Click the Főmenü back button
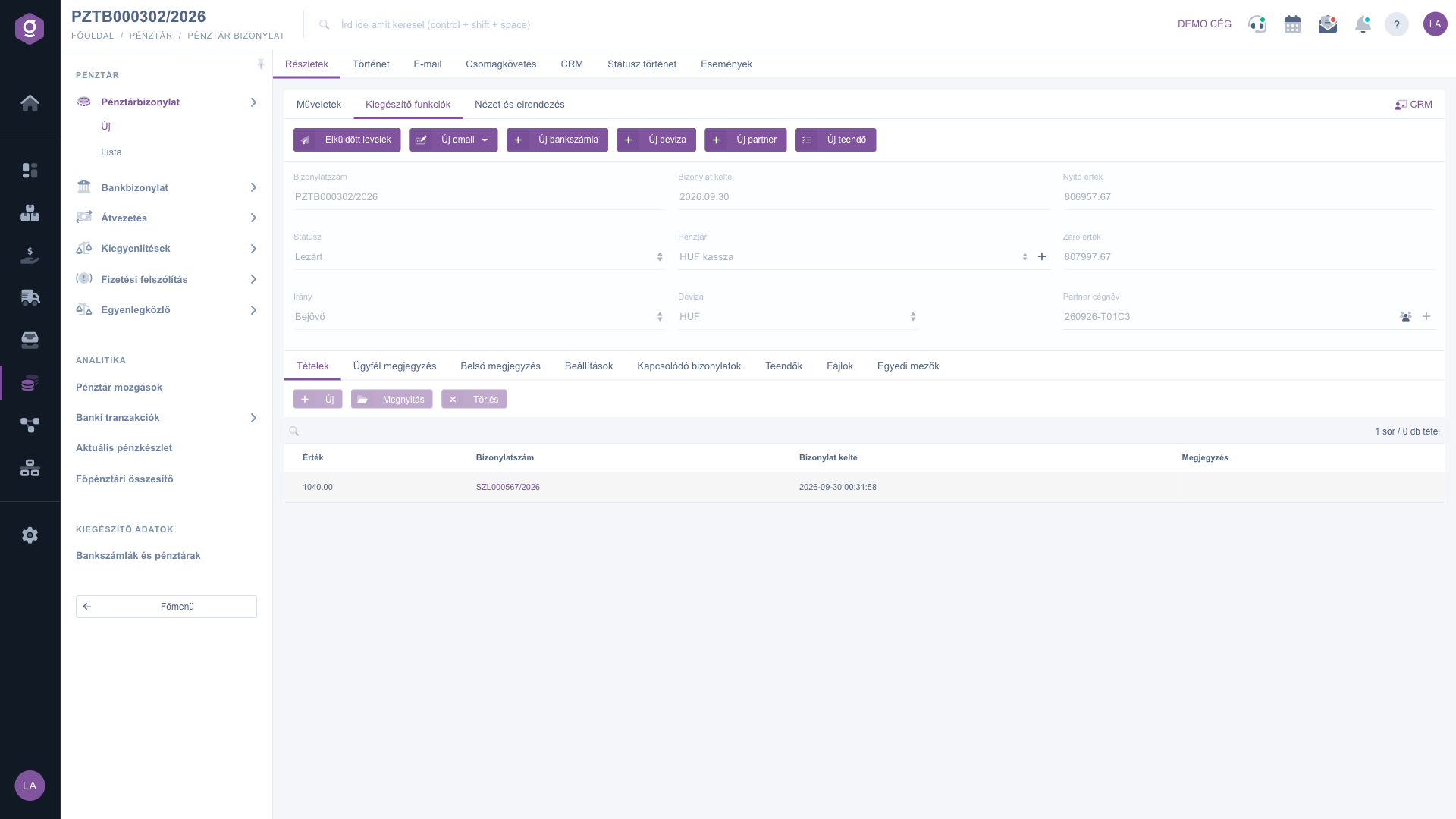This screenshot has width=1456, height=819. point(166,607)
